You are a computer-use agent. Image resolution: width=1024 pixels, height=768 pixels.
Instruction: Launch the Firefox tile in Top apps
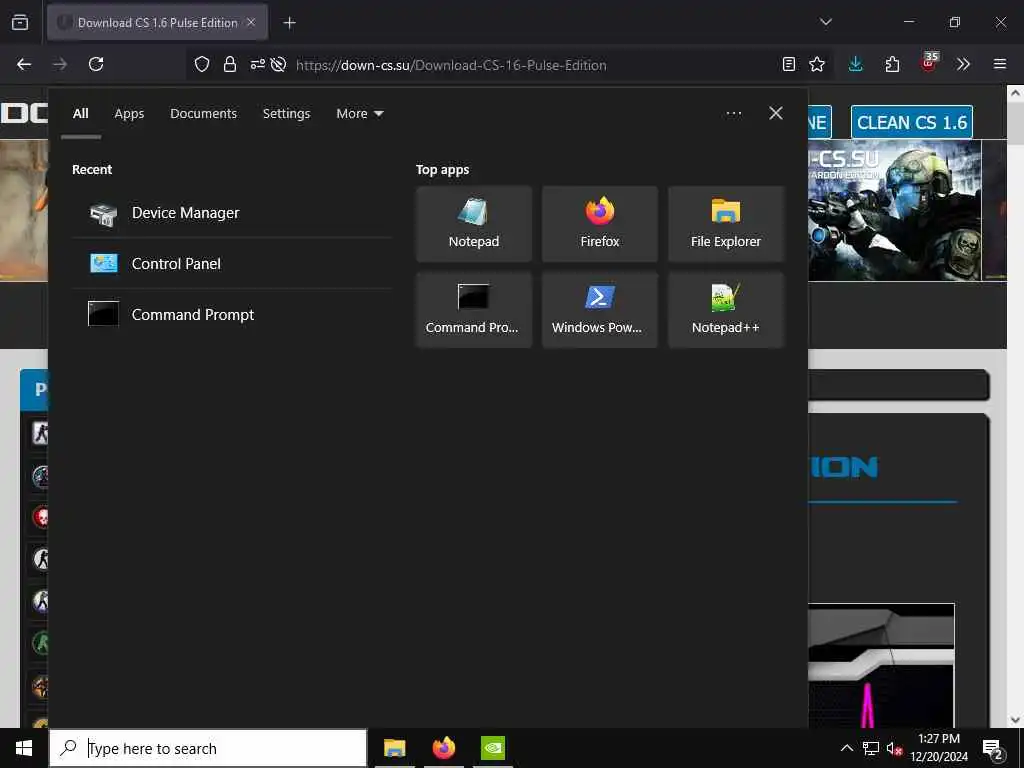(x=600, y=224)
